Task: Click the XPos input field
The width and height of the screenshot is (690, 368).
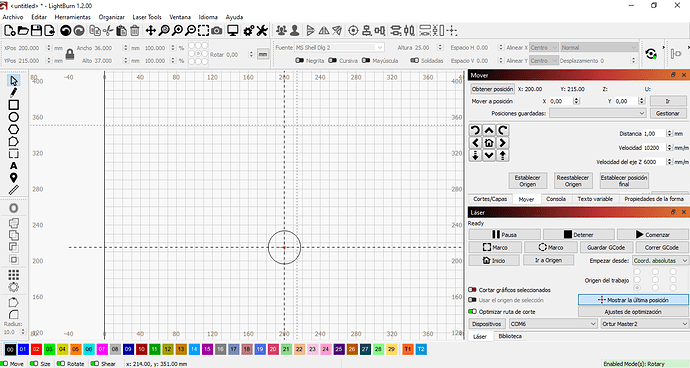Action: (x=32, y=48)
